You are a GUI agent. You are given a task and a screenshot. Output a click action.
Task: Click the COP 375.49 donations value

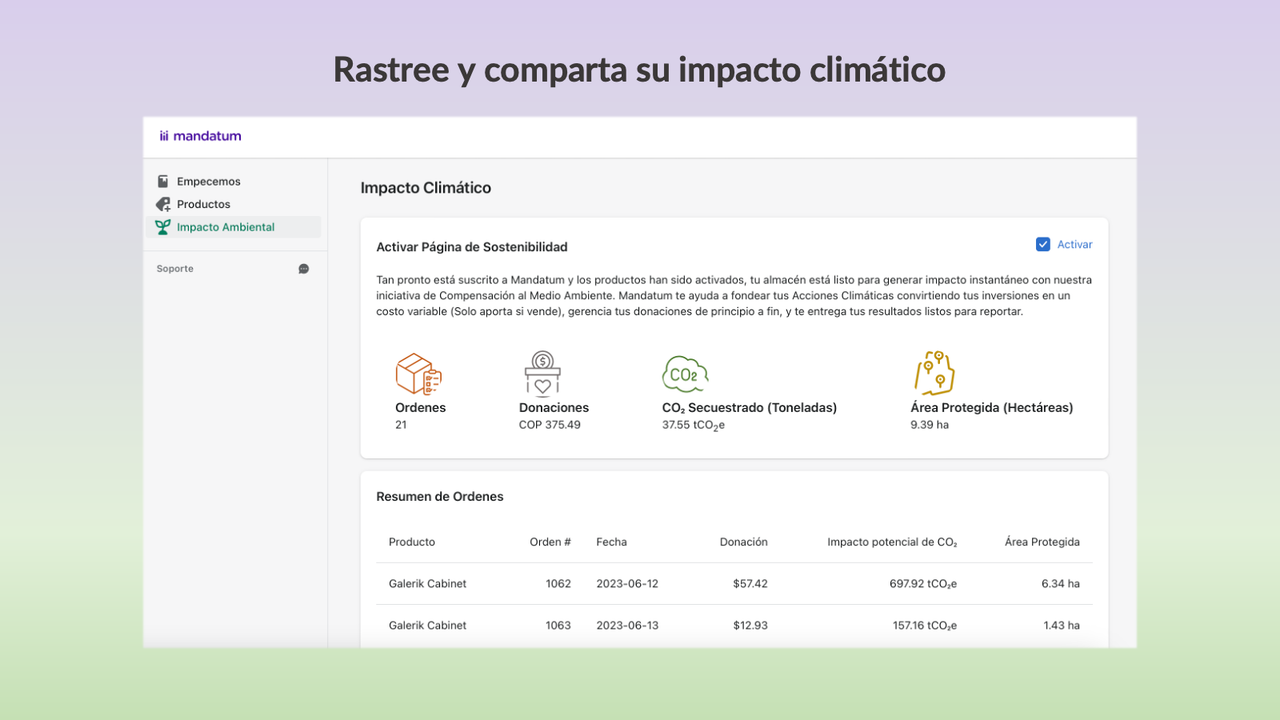tap(550, 425)
